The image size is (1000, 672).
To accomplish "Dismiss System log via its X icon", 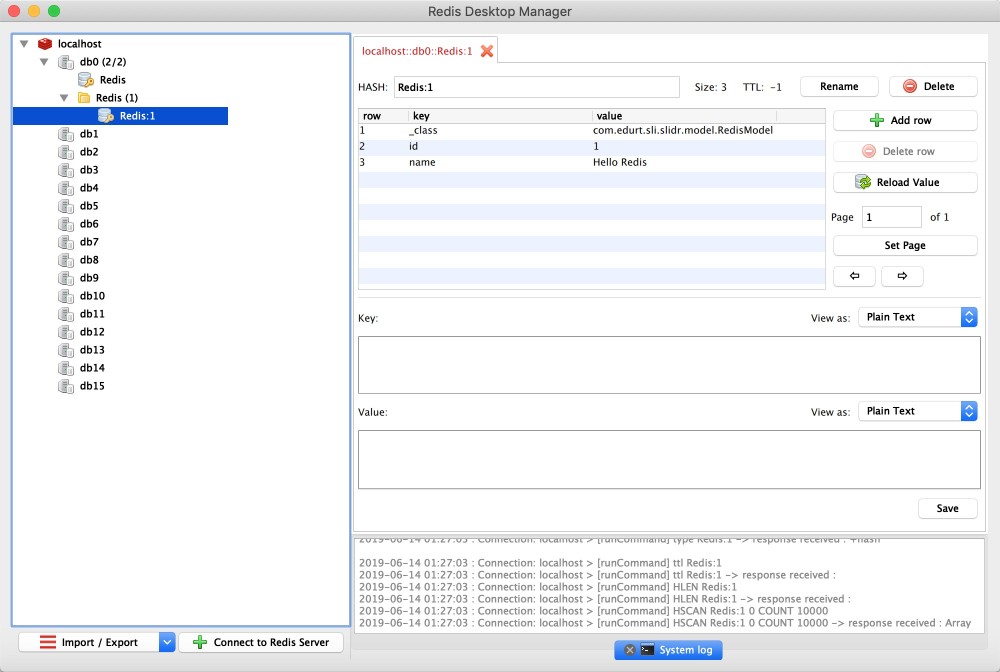I will [629, 650].
